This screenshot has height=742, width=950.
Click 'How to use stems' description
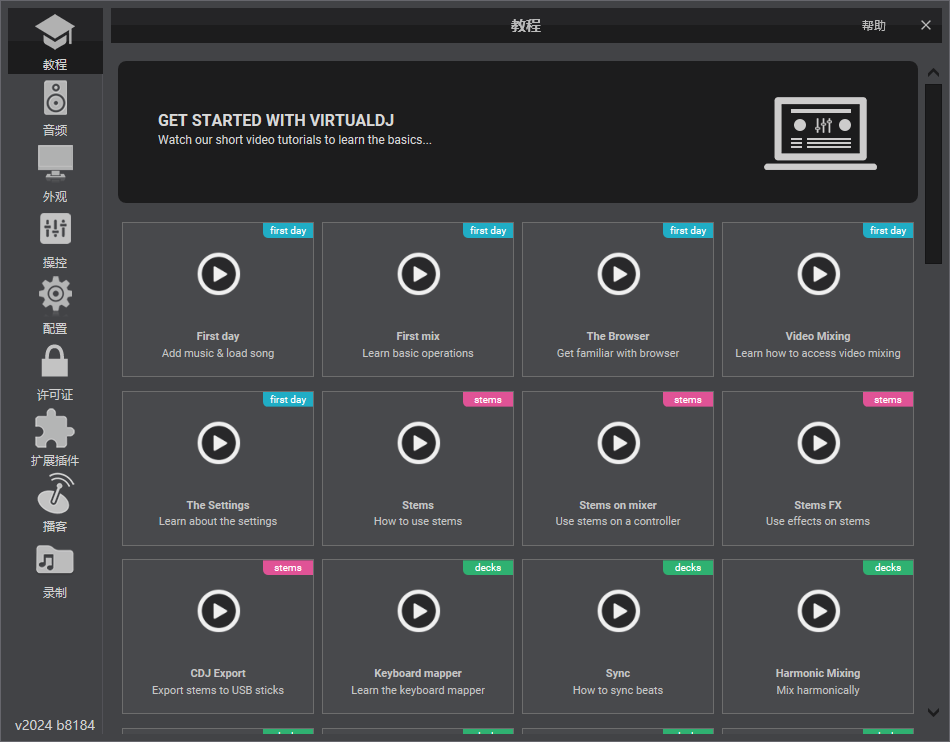pyautogui.click(x=418, y=521)
